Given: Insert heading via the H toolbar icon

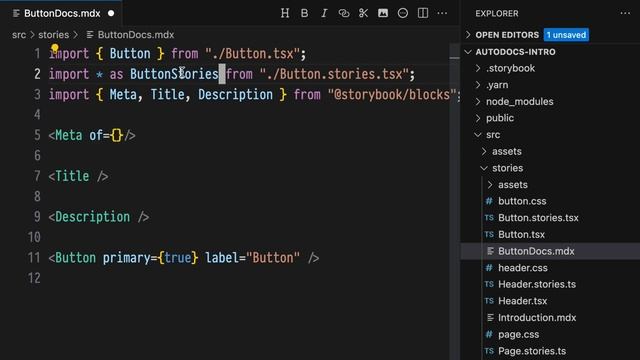Looking at the screenshot, I should tap(285, 13).
